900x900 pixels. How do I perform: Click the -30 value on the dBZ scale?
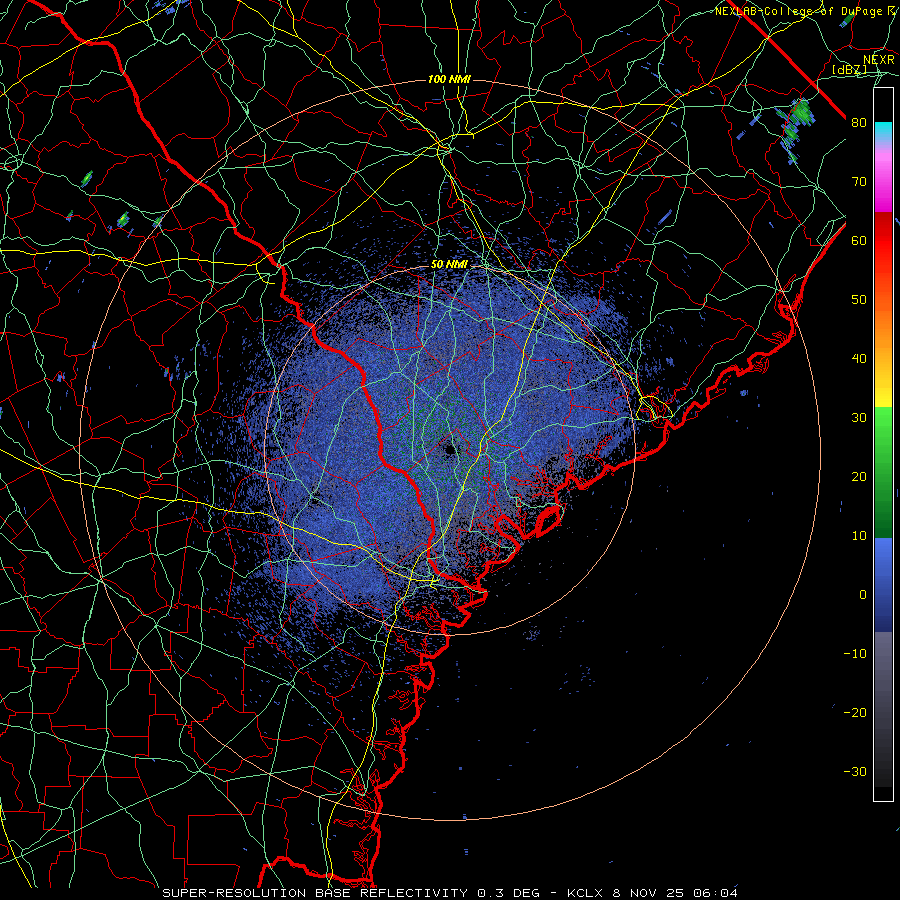[x=855, y=772]
